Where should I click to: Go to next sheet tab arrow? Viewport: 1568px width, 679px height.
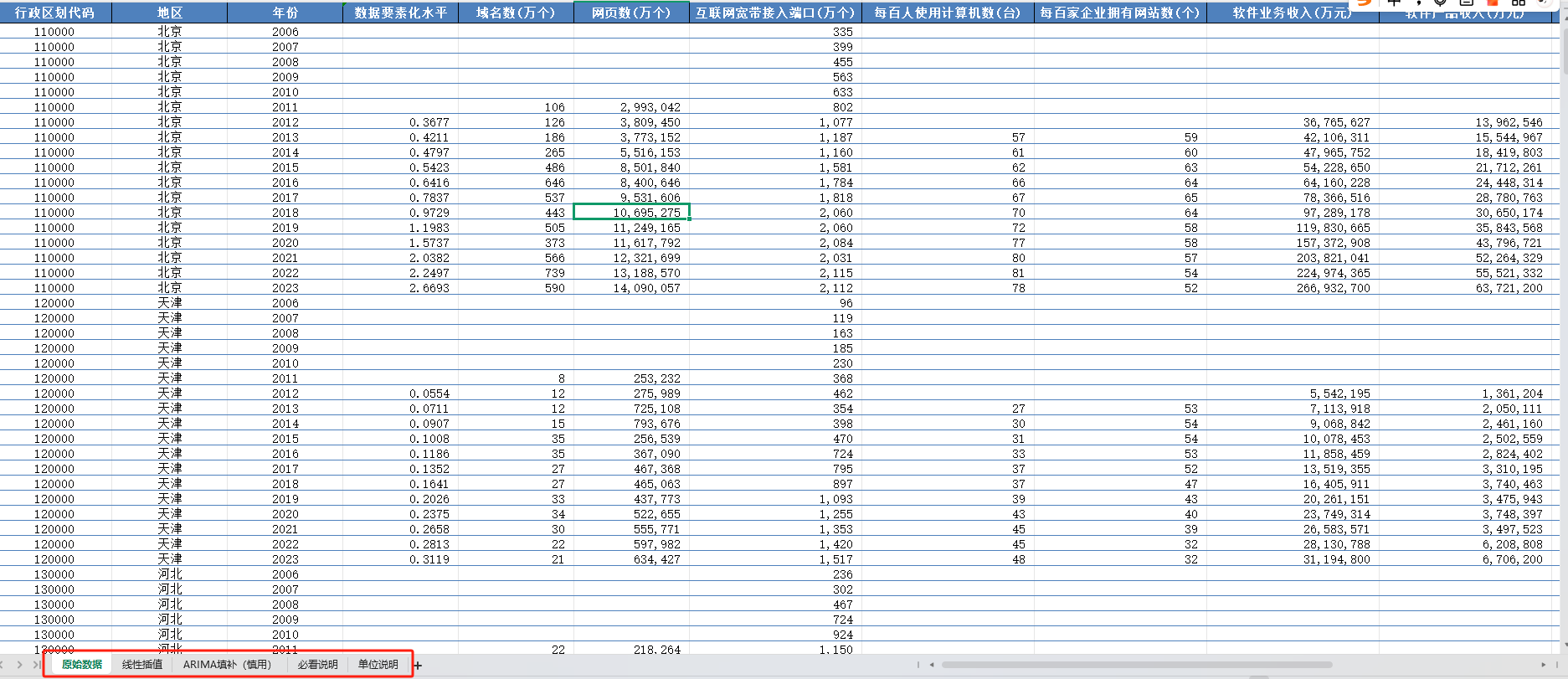(x=21, y=665)
